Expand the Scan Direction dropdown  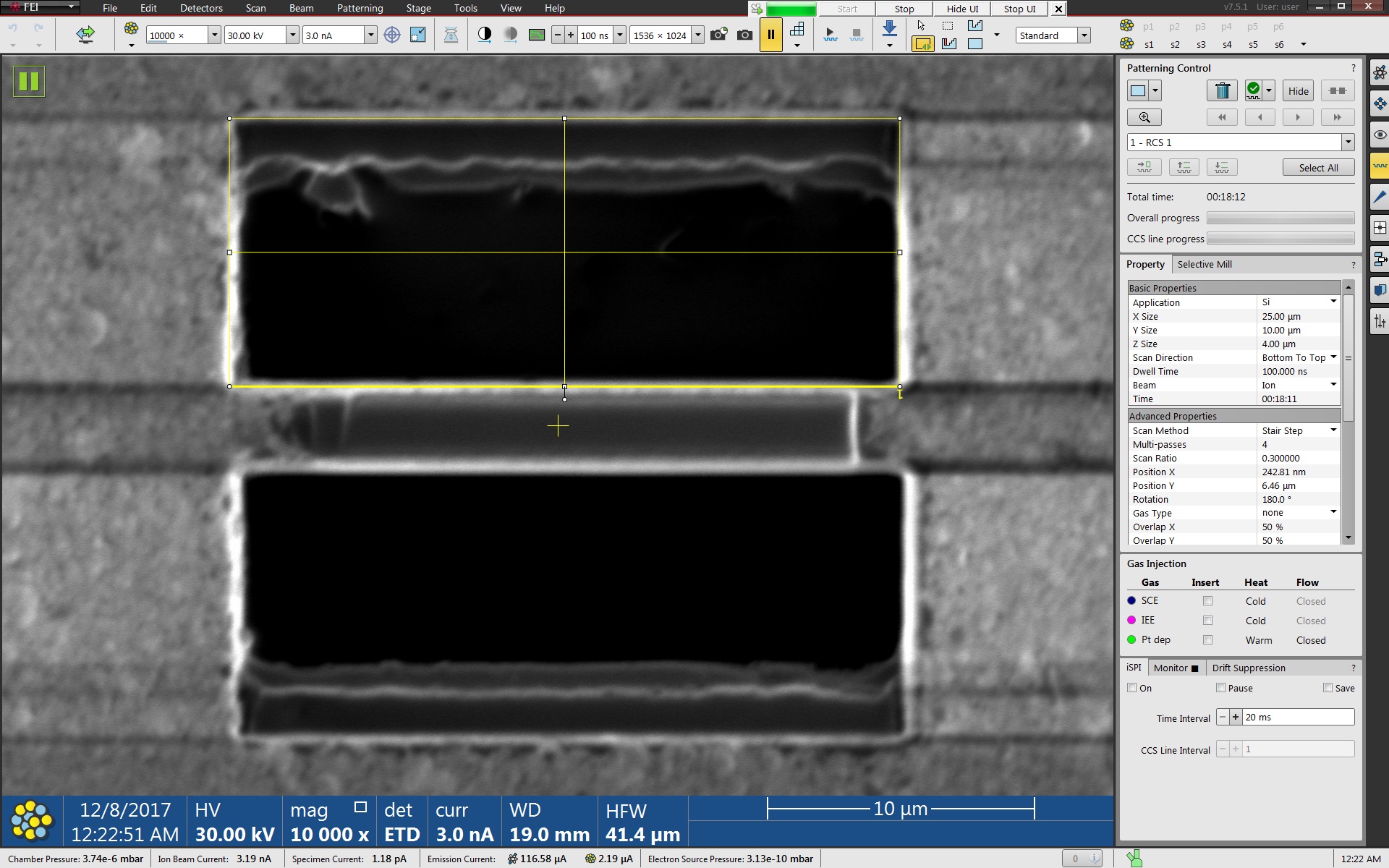pos(1333,357)
